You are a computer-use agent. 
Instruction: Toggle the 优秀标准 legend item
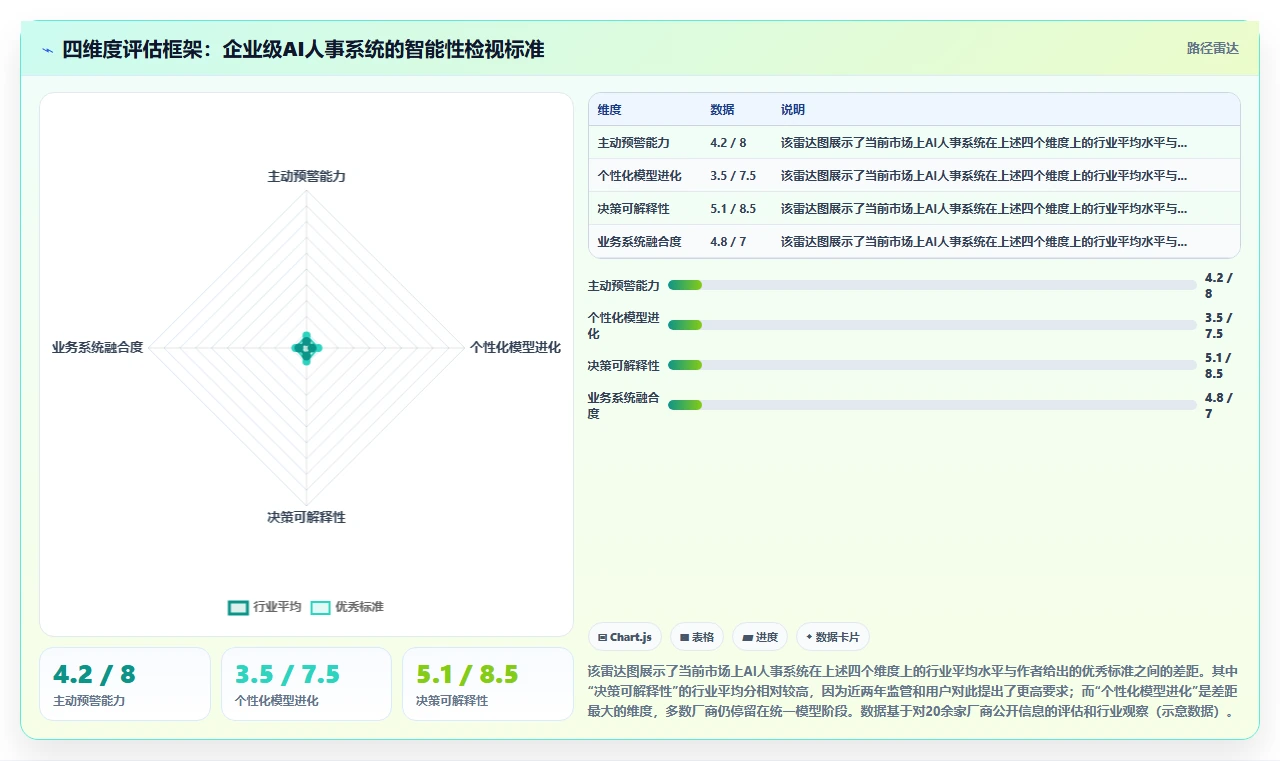click(347, 607)
